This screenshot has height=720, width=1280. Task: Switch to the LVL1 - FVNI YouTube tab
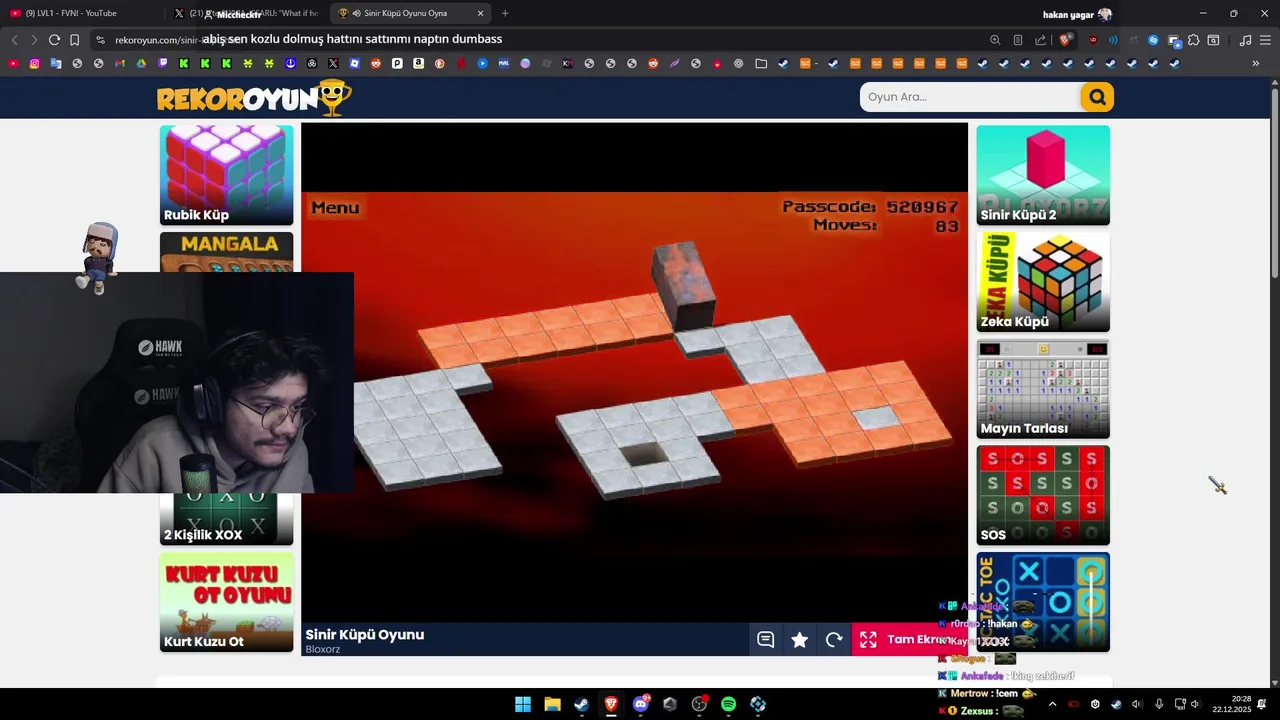(x=80, y=13)
